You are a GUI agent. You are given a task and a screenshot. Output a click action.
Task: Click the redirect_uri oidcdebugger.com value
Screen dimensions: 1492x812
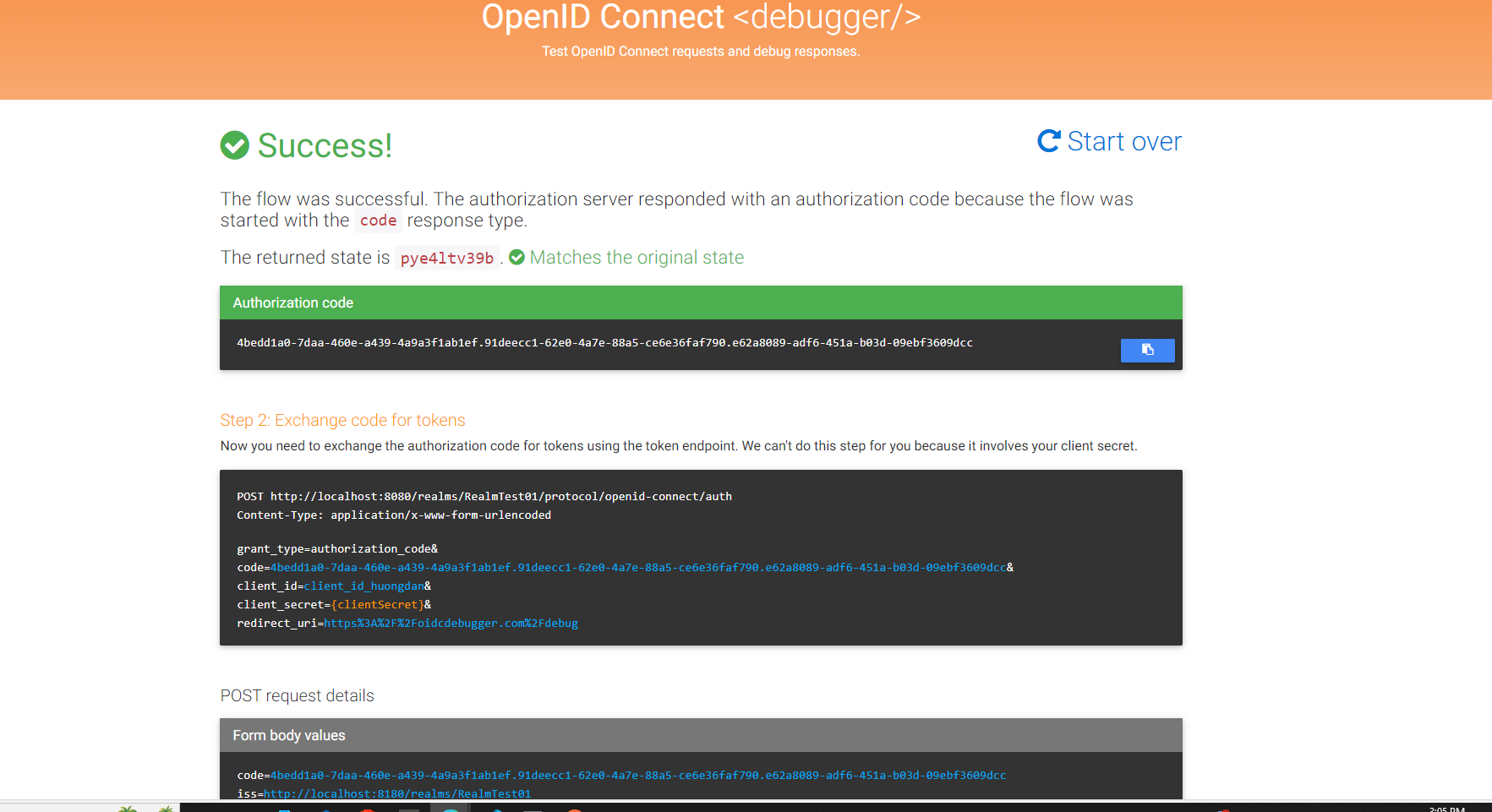pyautogui.click(x=451, y=624)
